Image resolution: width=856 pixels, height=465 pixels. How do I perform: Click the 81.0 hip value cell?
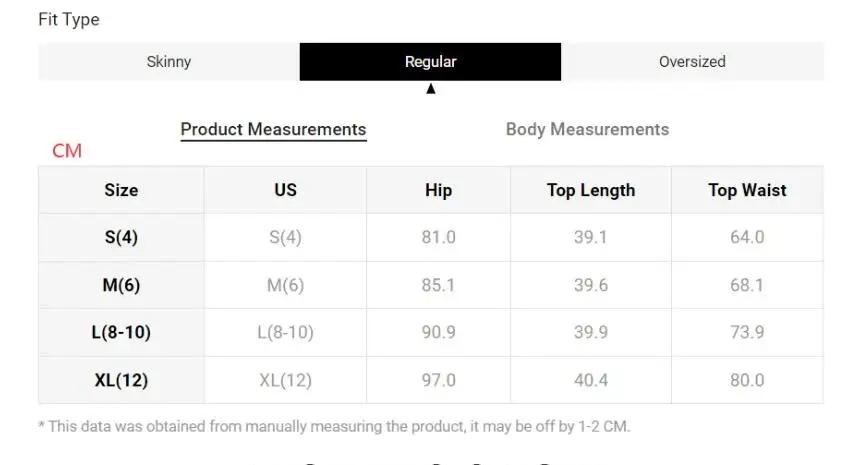pos(438,237)
